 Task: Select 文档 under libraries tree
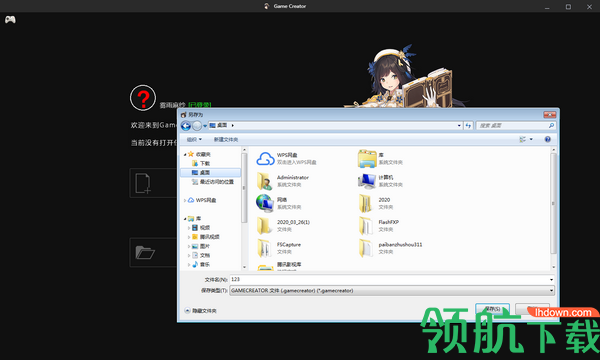[201, 255]
